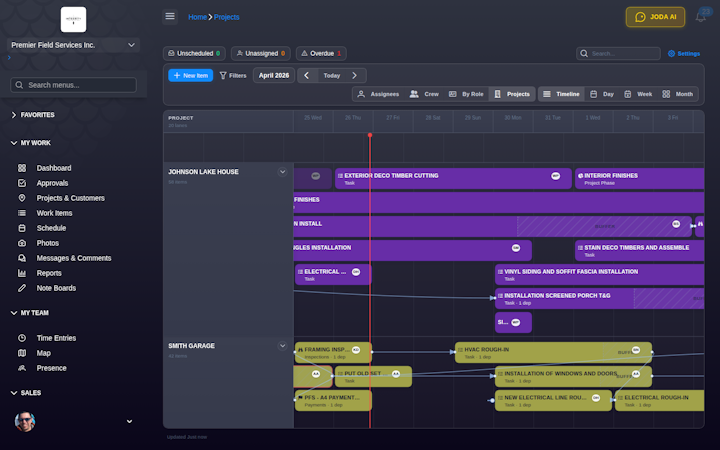Open the Schedule page
720x450 pixels.
51,228
